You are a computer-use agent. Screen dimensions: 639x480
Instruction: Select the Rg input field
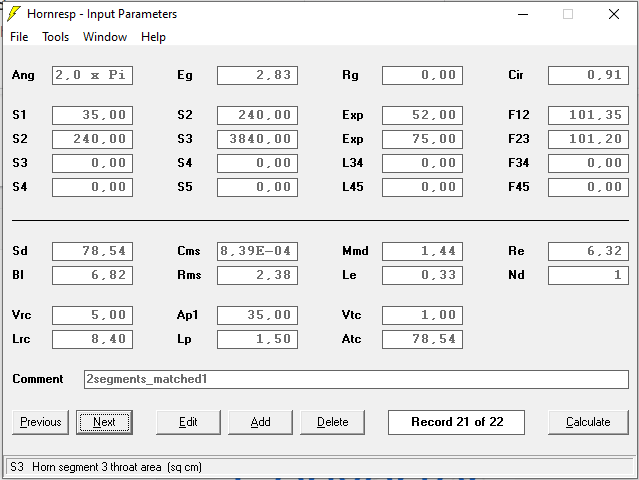point(422,75)
